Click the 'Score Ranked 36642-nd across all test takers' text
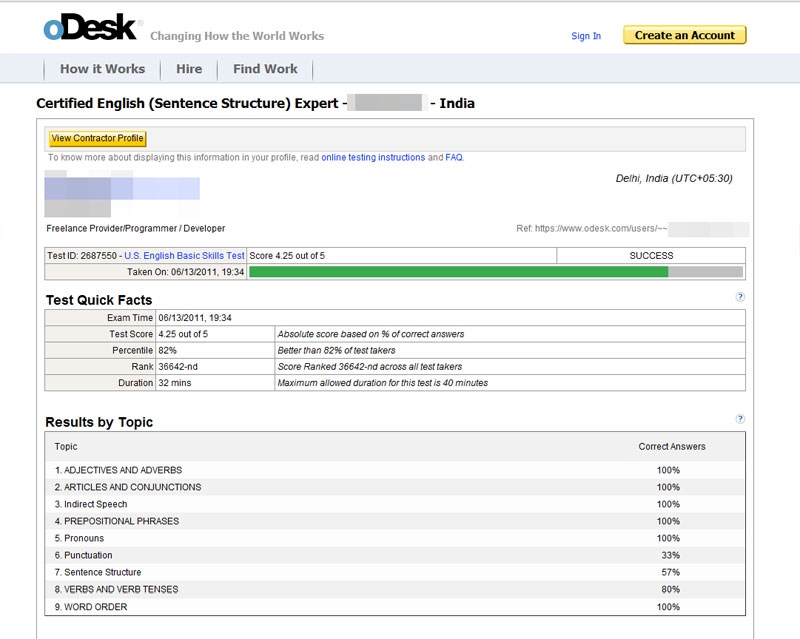Viewport: 800px width, 639px height. (370, 367)
